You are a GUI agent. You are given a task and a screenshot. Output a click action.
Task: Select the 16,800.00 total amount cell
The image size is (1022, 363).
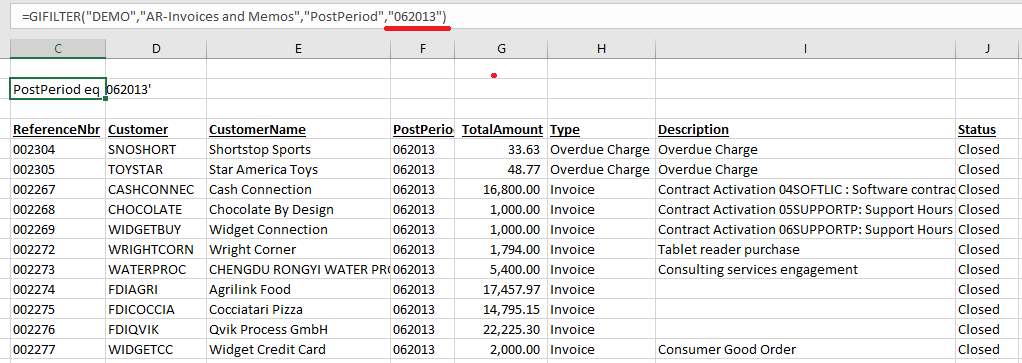click(501, 190)
